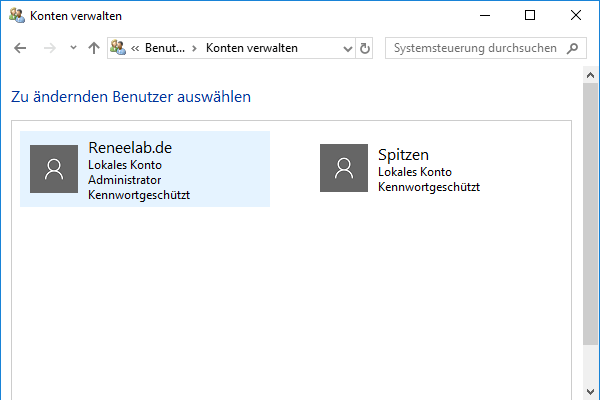This screenshot has height=400, width=600.
Task: Close the Konten verwalten window
Action: coord(576,16)
